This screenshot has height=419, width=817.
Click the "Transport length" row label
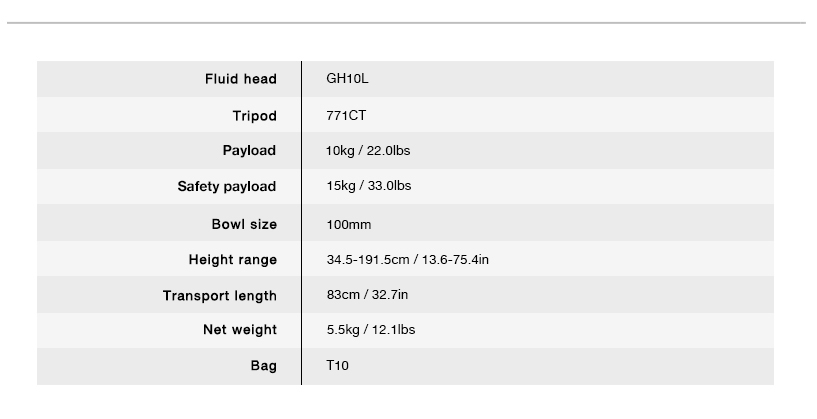coord(219,296)
